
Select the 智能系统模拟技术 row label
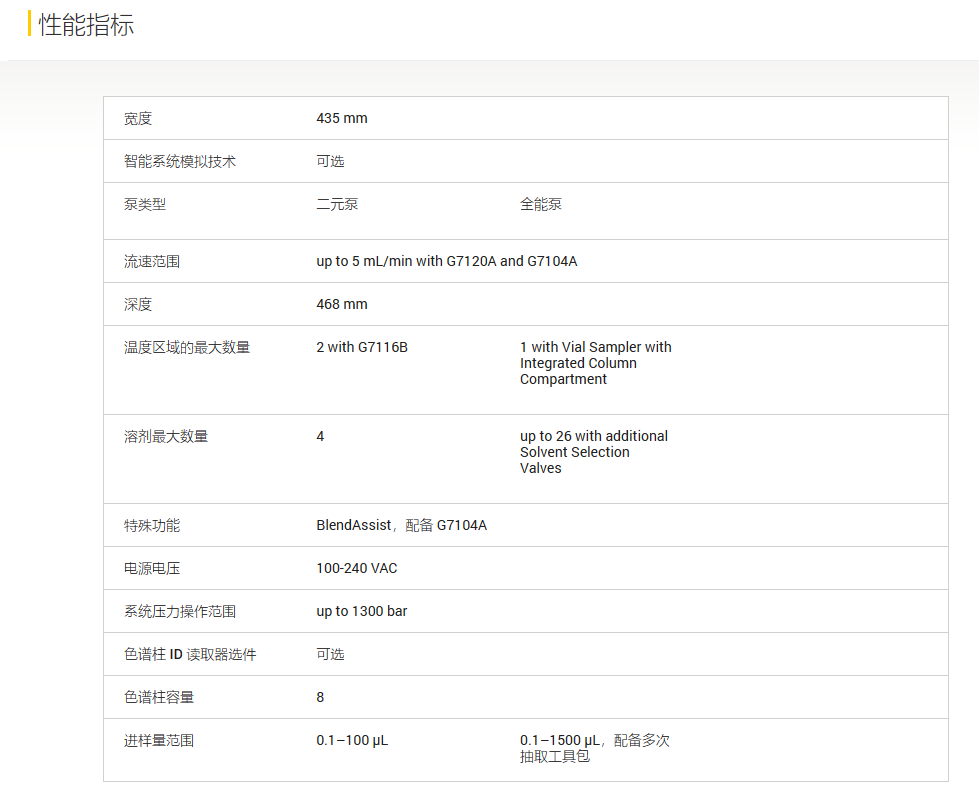click(x=180, y=161)
